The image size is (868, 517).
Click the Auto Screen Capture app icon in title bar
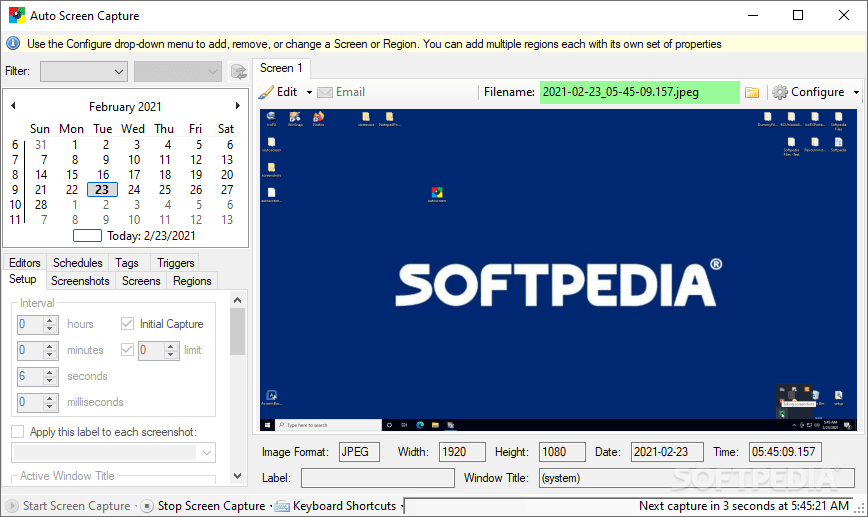pos(17,15)
